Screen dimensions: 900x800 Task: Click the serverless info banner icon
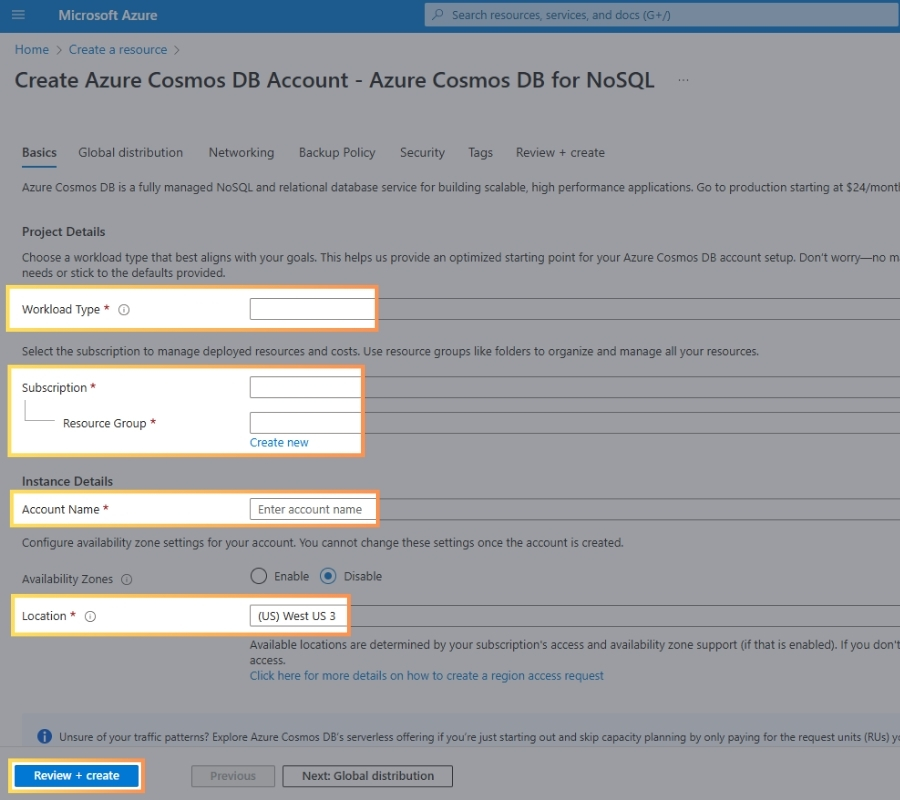click(45, 737)
